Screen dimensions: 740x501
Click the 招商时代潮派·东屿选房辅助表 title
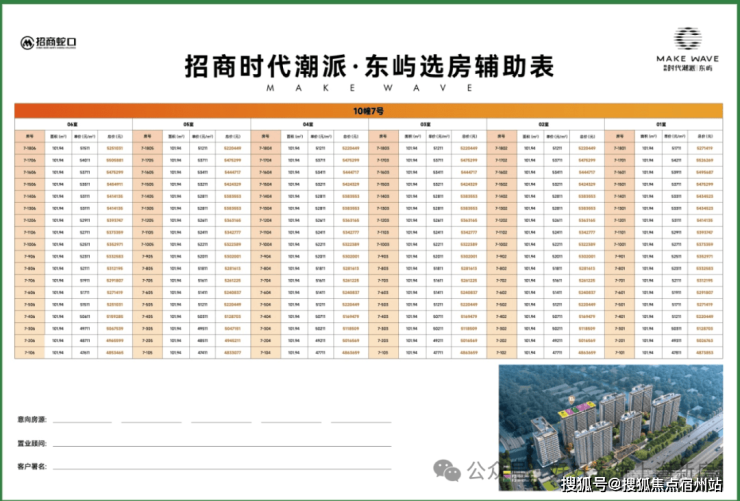(369, 66)
